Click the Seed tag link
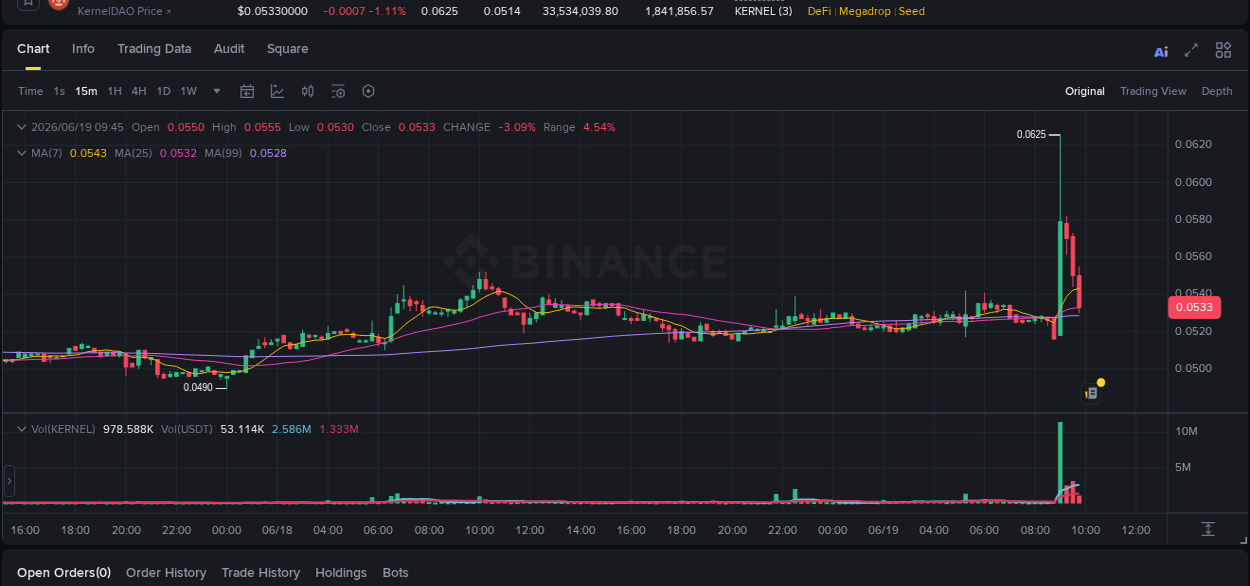The width and height of the screenshot is (1250, 586). [912, 11]
